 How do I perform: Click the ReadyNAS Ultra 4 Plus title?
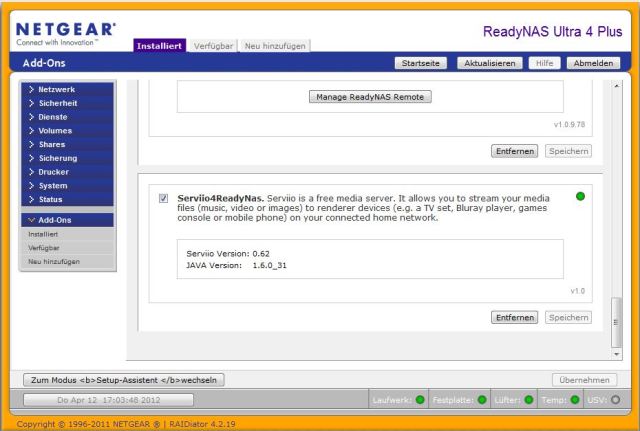pos(553,31)
